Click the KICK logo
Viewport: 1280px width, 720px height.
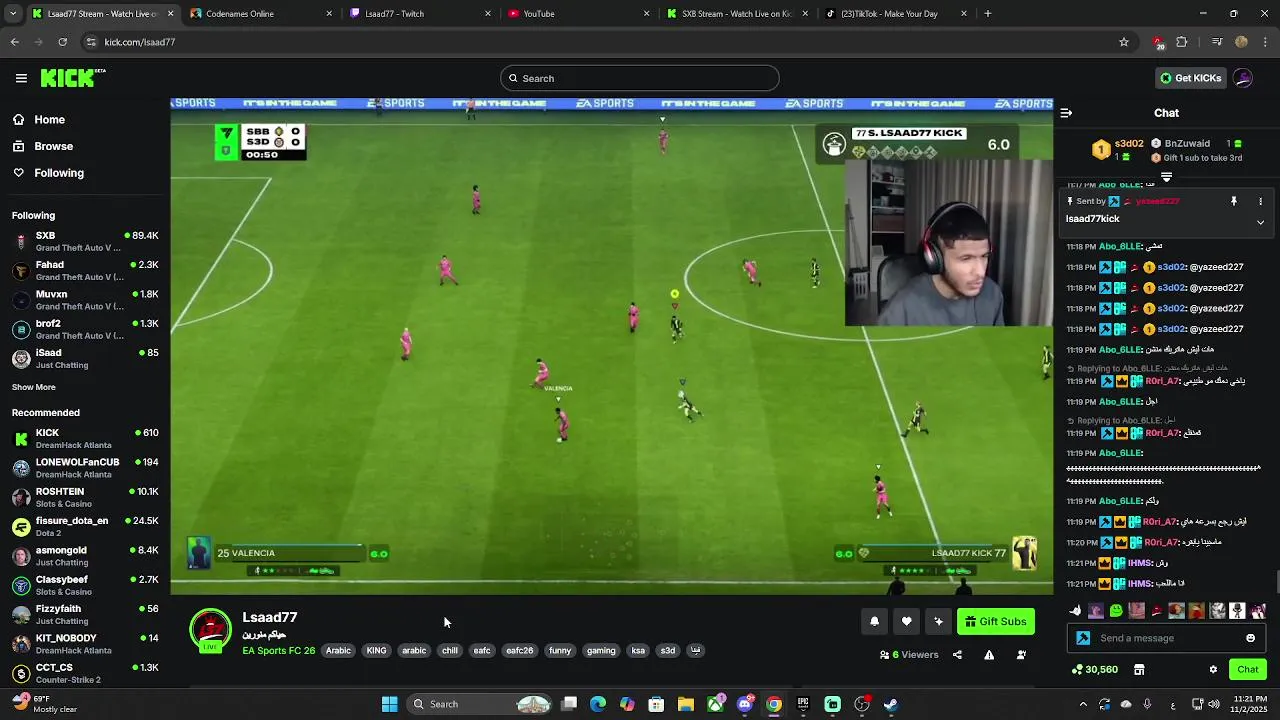coord(72,78)
